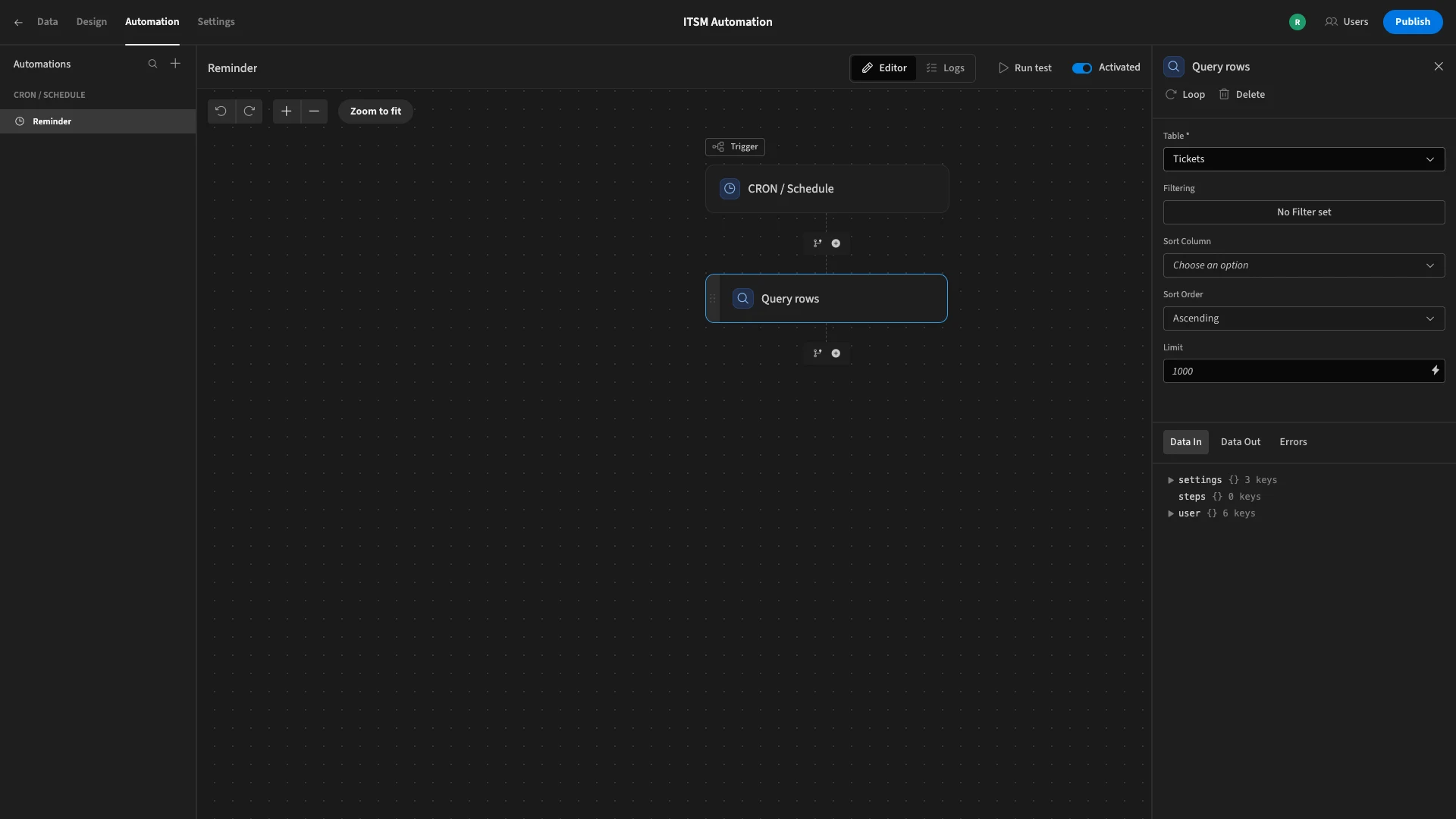Grab the Query rows node drag handle
Image resolution: width=1456 pixels, height=819 pixels.
pos(713,299)
